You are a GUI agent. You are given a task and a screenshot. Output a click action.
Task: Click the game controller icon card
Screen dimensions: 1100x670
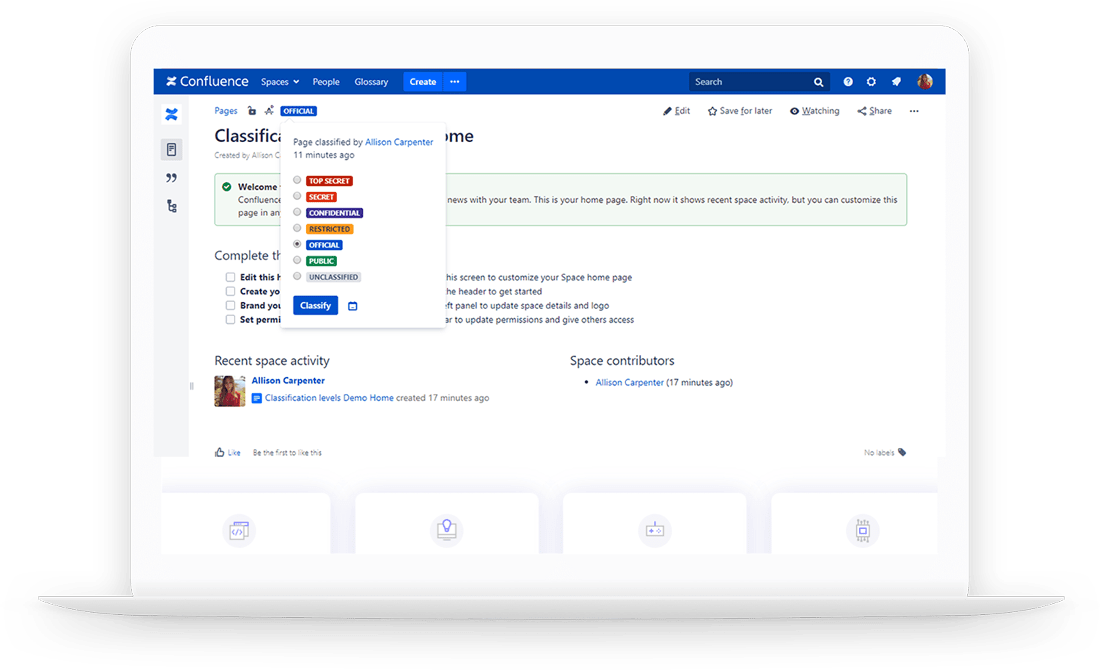655,530
